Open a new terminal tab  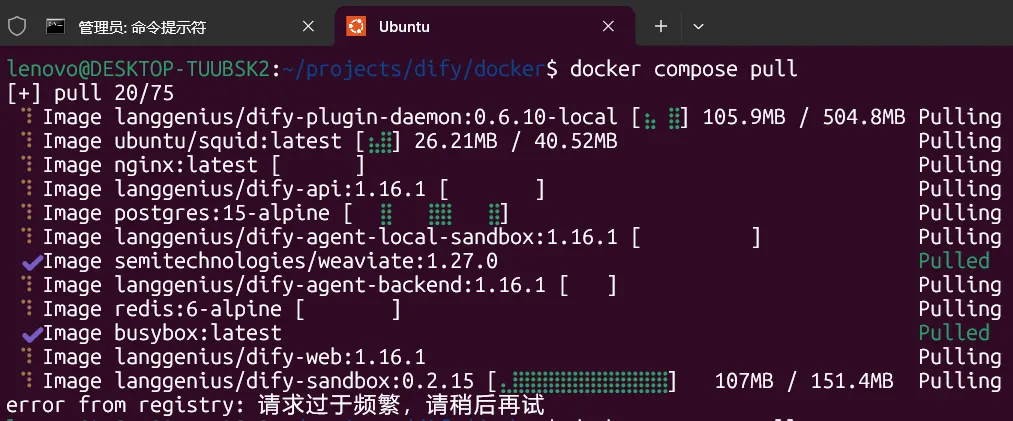pos(660,26)
